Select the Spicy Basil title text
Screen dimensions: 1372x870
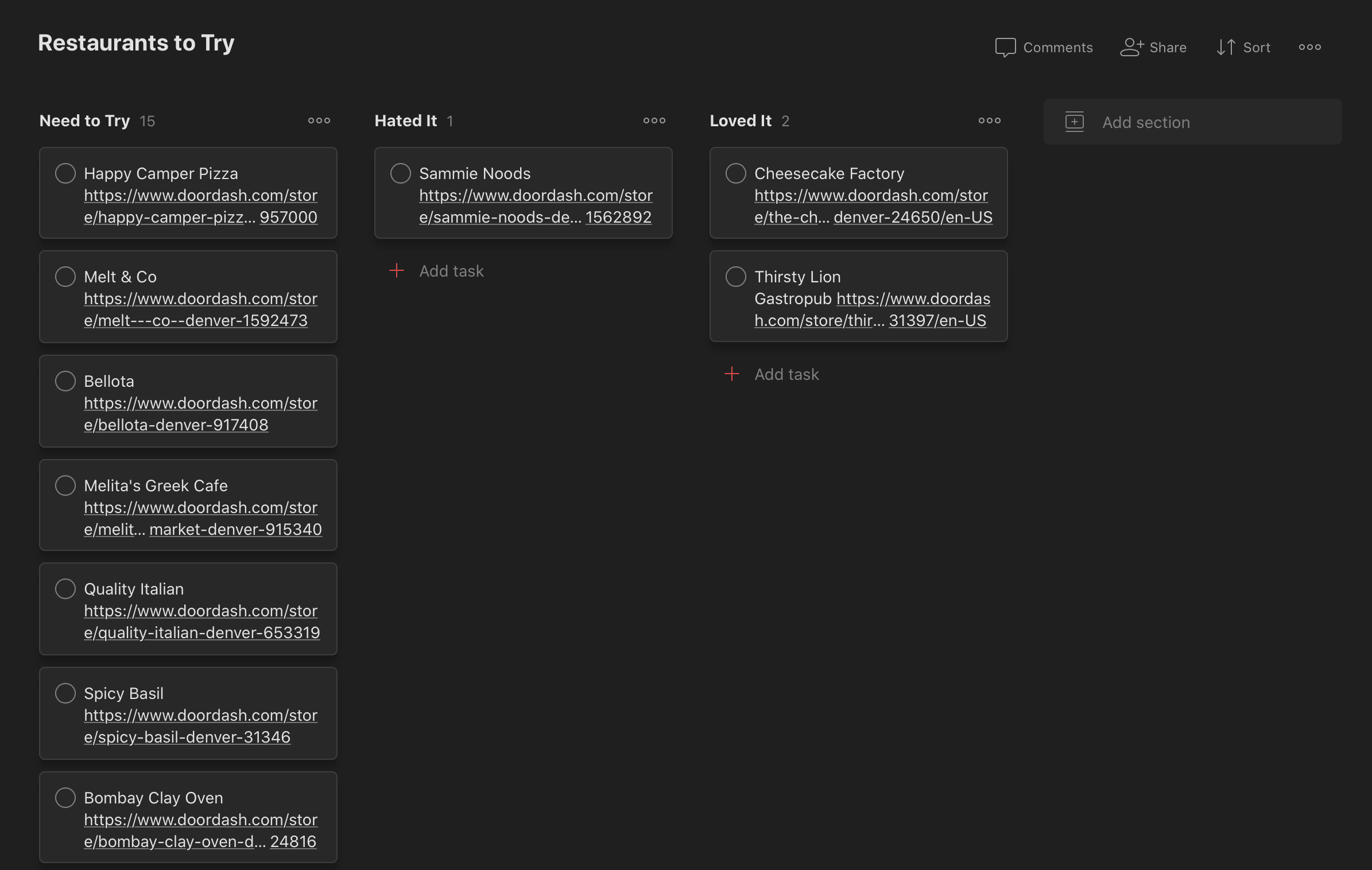tap(123, 693)
